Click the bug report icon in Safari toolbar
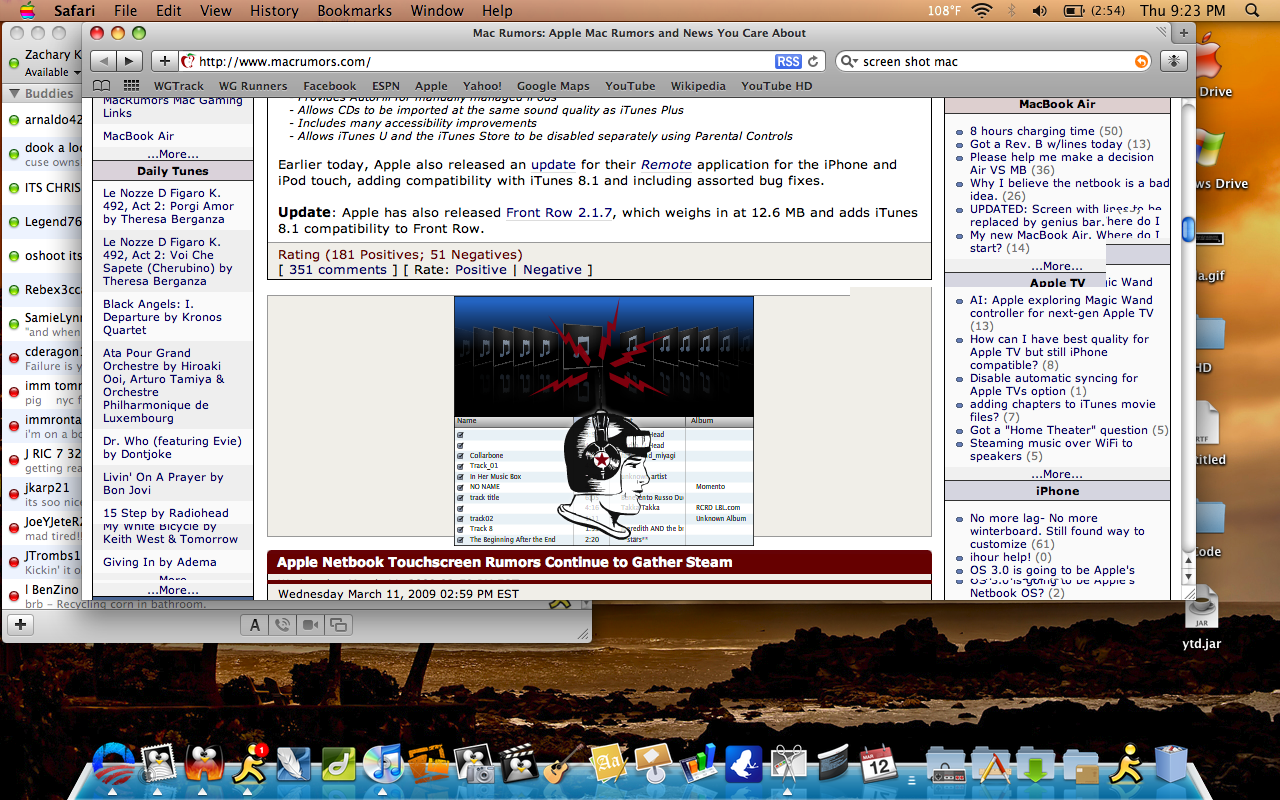Image resolution: width=1280 pixels, height=800 pixels. pos(1173,61)
